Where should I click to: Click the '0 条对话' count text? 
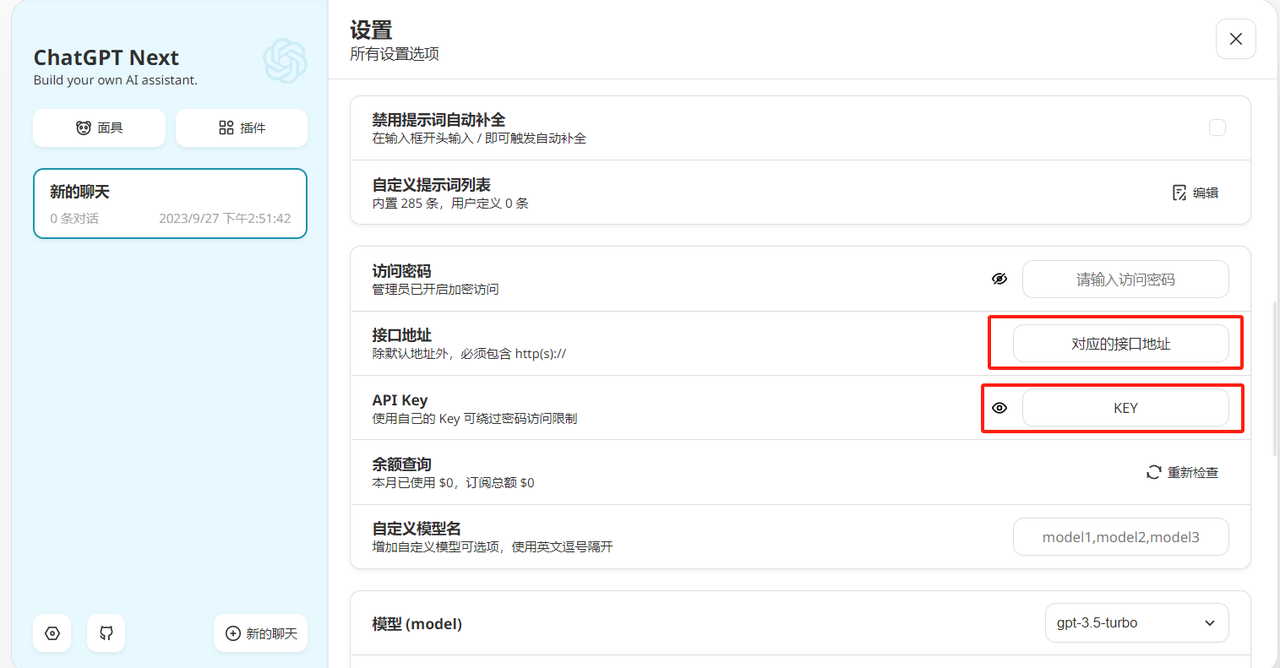pyautogui.click(x=74, y=218)
